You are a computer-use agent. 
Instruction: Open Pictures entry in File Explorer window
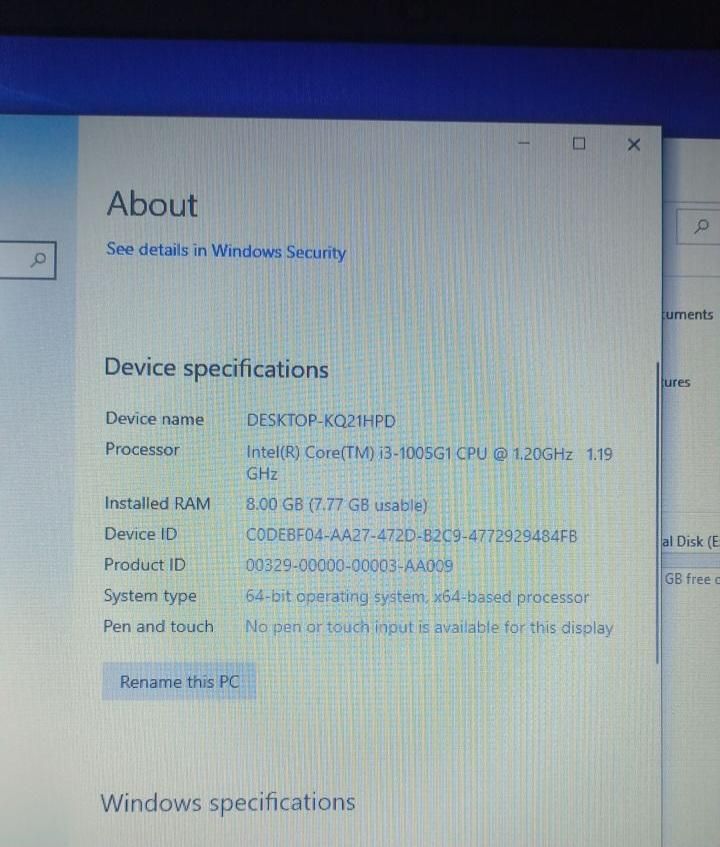tap(677, 382)
